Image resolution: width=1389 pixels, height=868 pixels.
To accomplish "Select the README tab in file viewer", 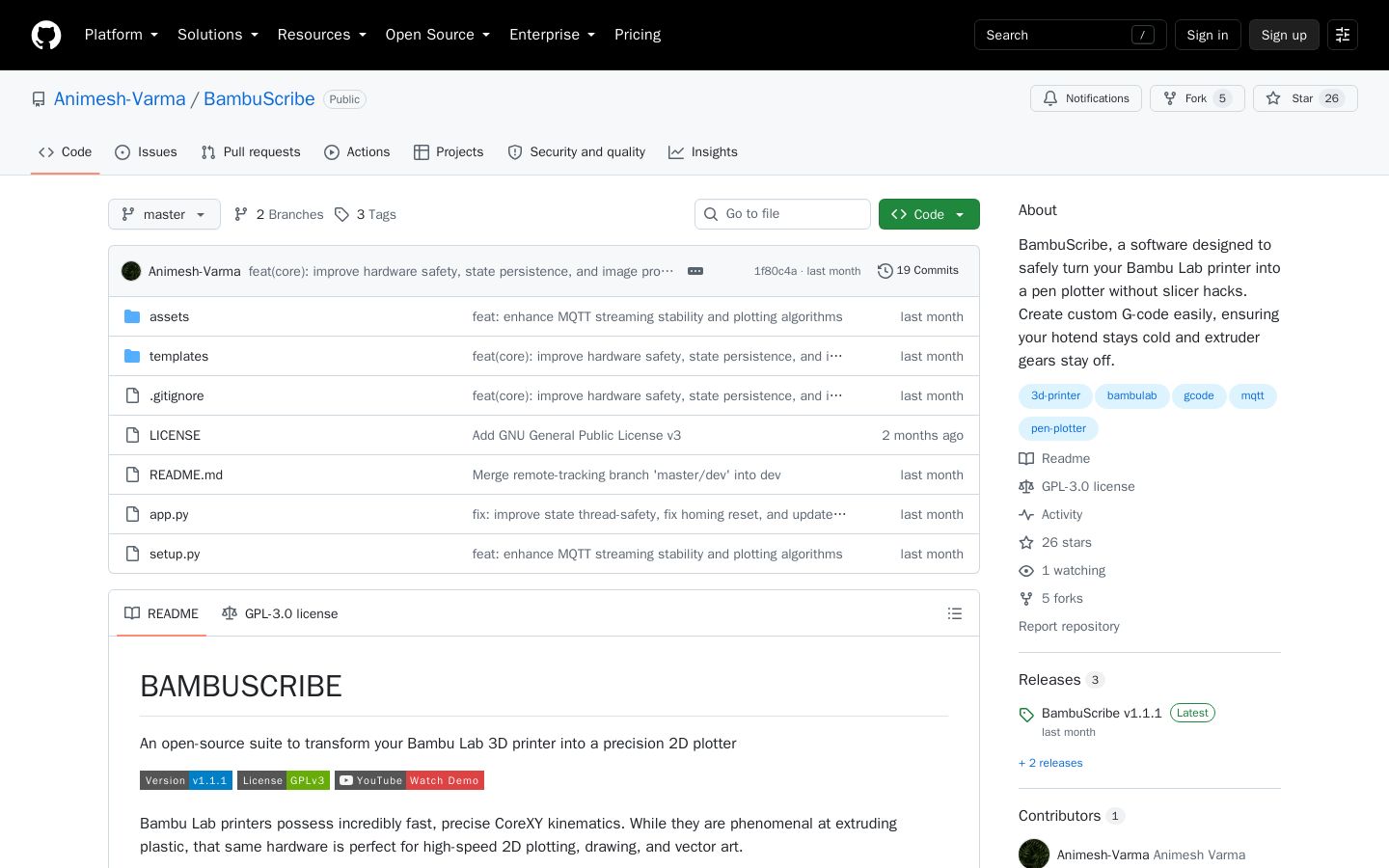I will click(x=161, y=613).
